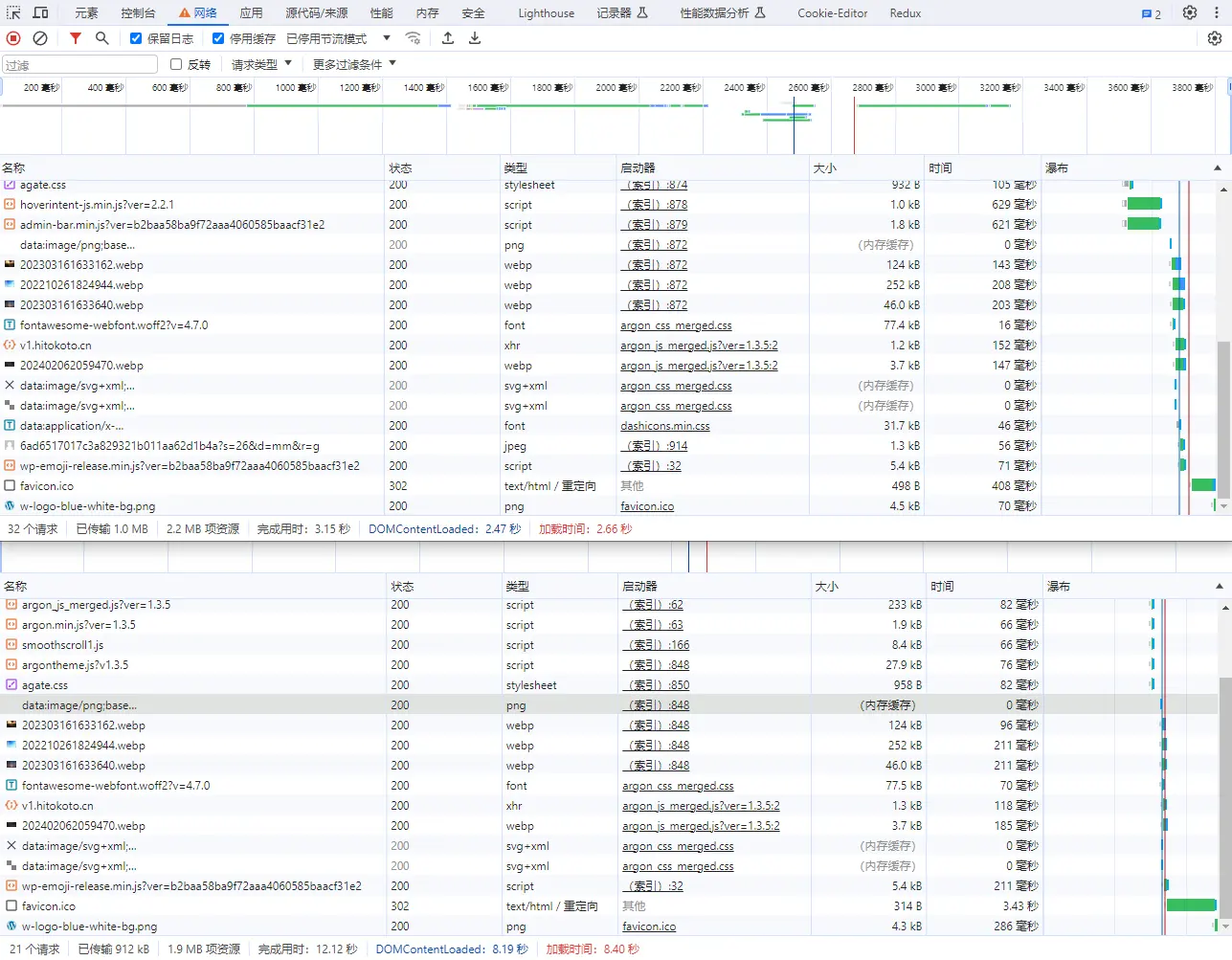
Task: Click the green waterfall bar of hoverintent-js.min.js
Action: (1144, 204)
